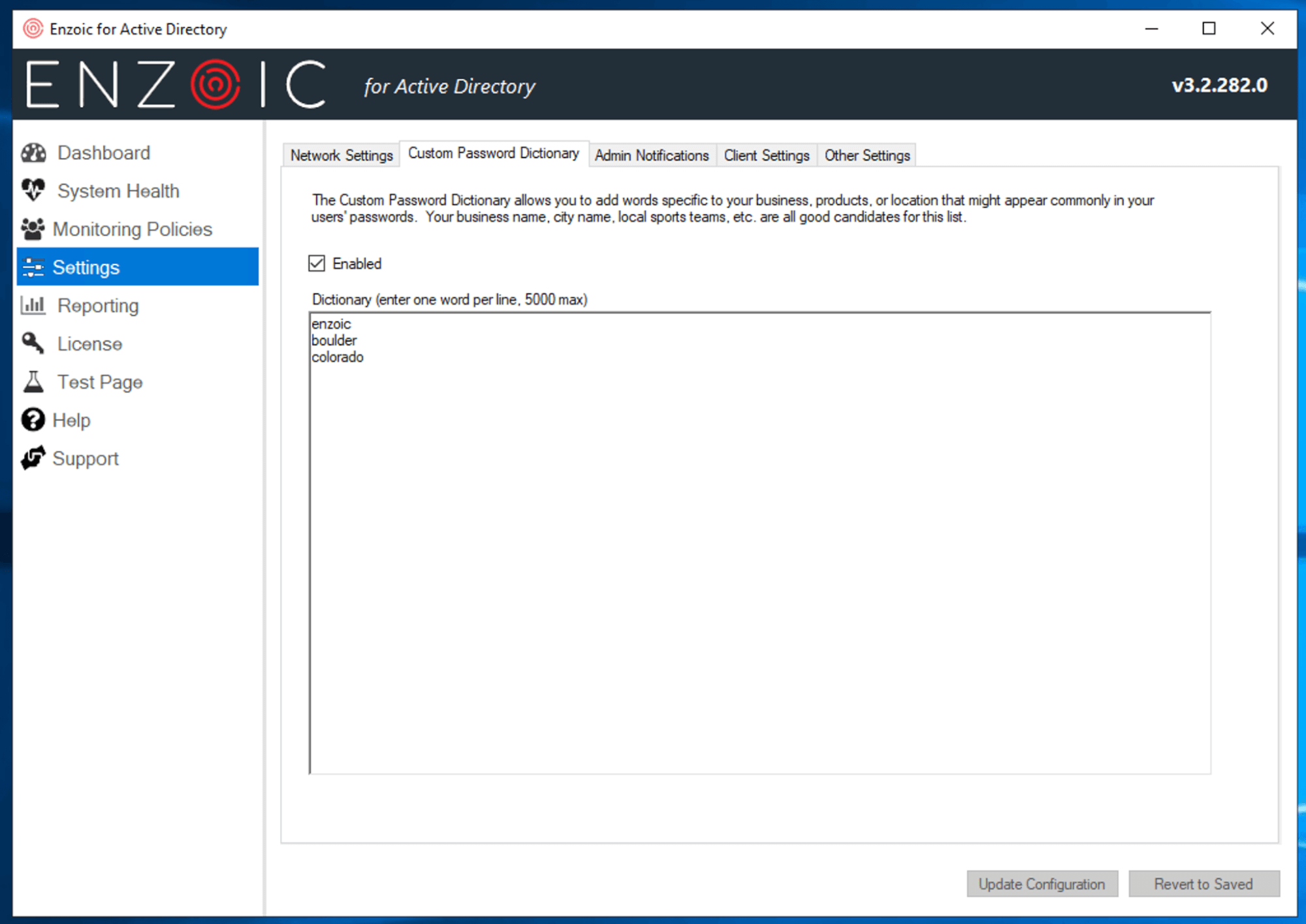Click the Update Configuration button
Screen dimensions: 1306x924
tap(1042, 884)
